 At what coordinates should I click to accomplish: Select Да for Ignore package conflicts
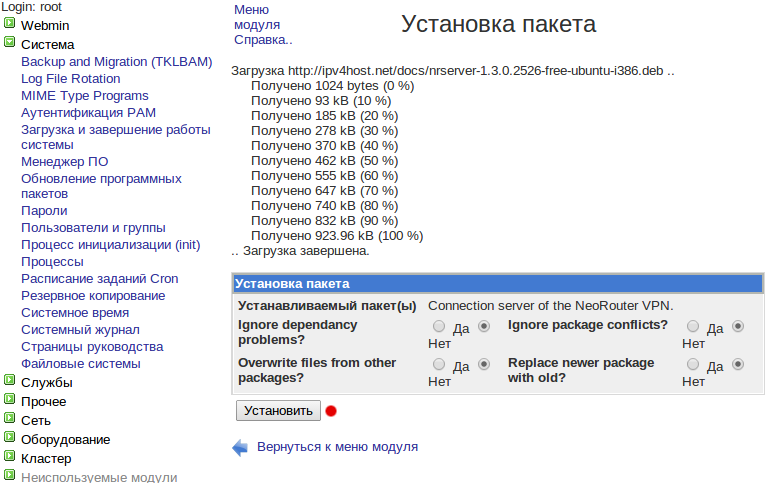coord(693,326)
